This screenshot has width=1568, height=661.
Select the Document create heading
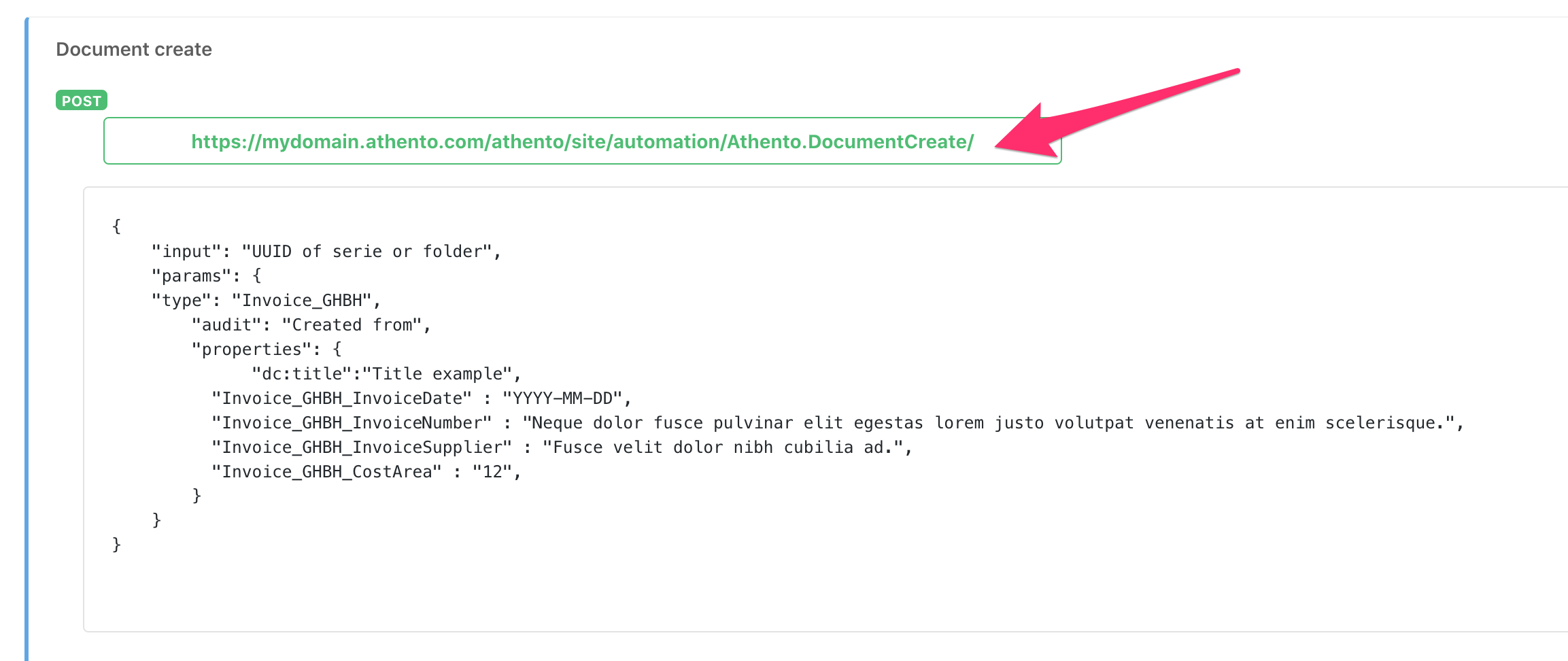pos(133,48)
